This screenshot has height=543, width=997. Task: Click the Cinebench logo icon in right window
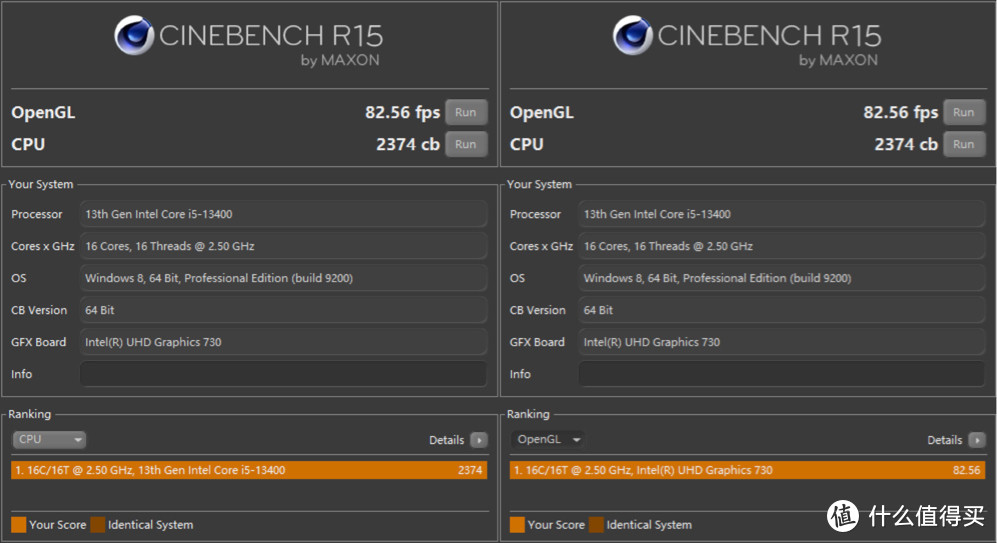pyautogui.click(x=633, y=35)
